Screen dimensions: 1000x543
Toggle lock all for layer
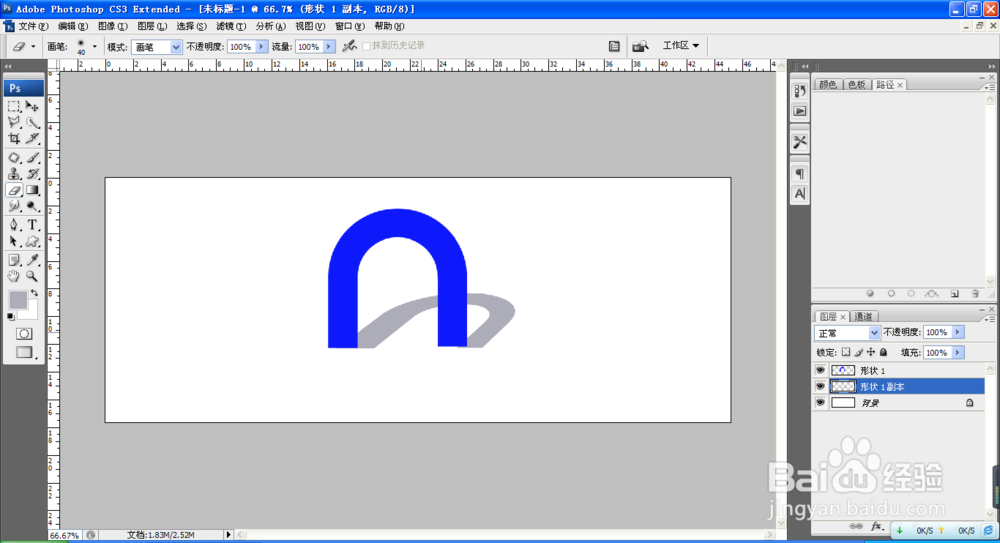click(883, 352)
